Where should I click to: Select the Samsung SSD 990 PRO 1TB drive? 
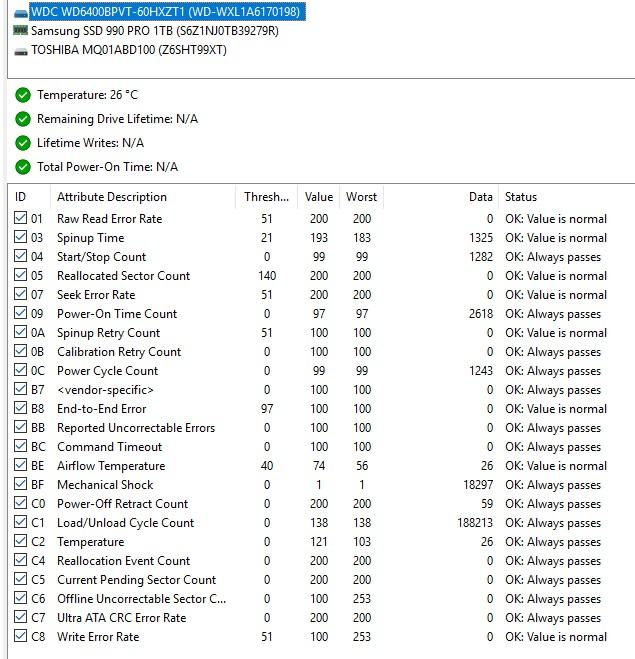point(155,31)
